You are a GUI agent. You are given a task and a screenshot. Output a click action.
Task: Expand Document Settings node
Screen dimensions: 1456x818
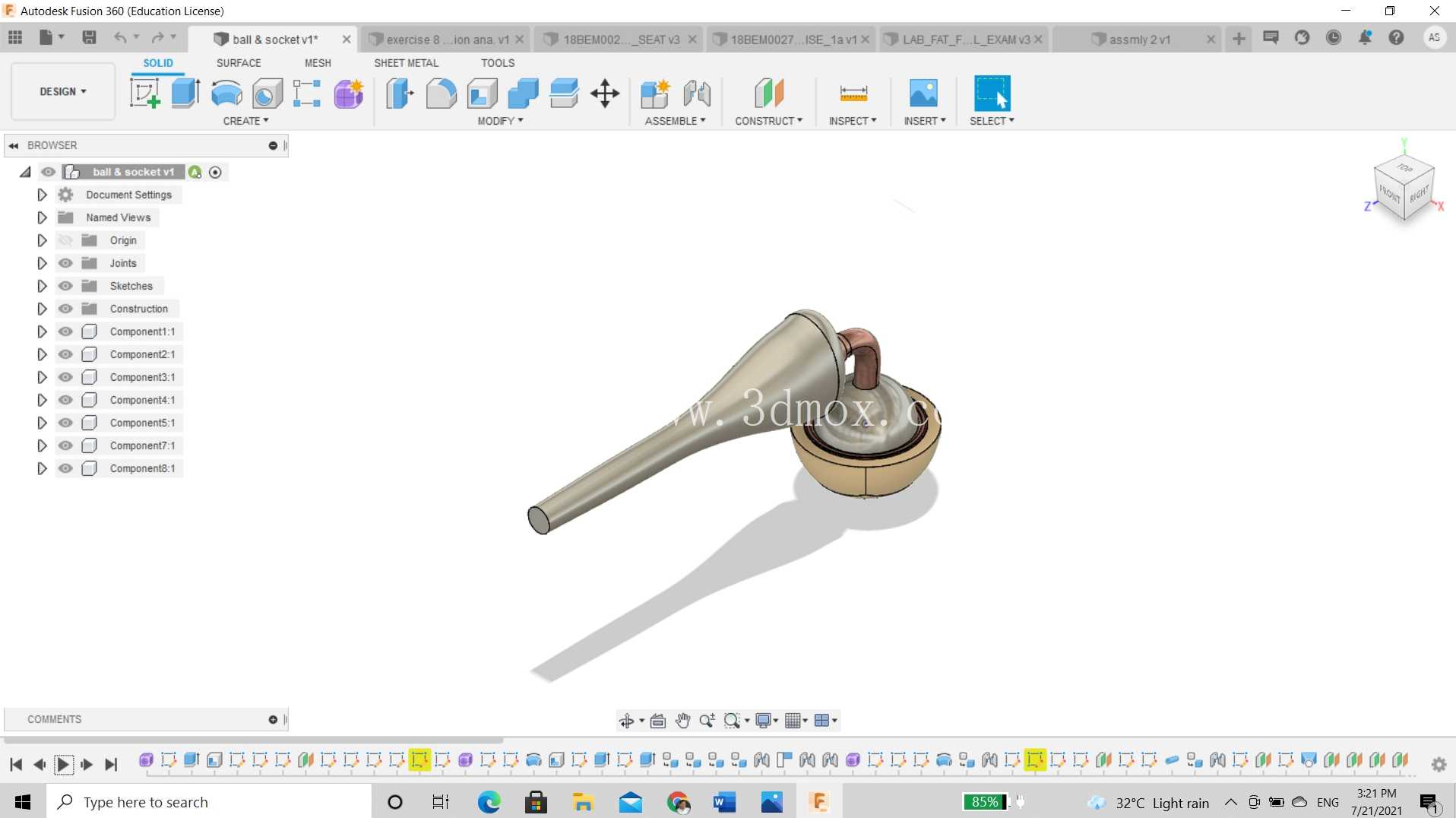[42, 195]
